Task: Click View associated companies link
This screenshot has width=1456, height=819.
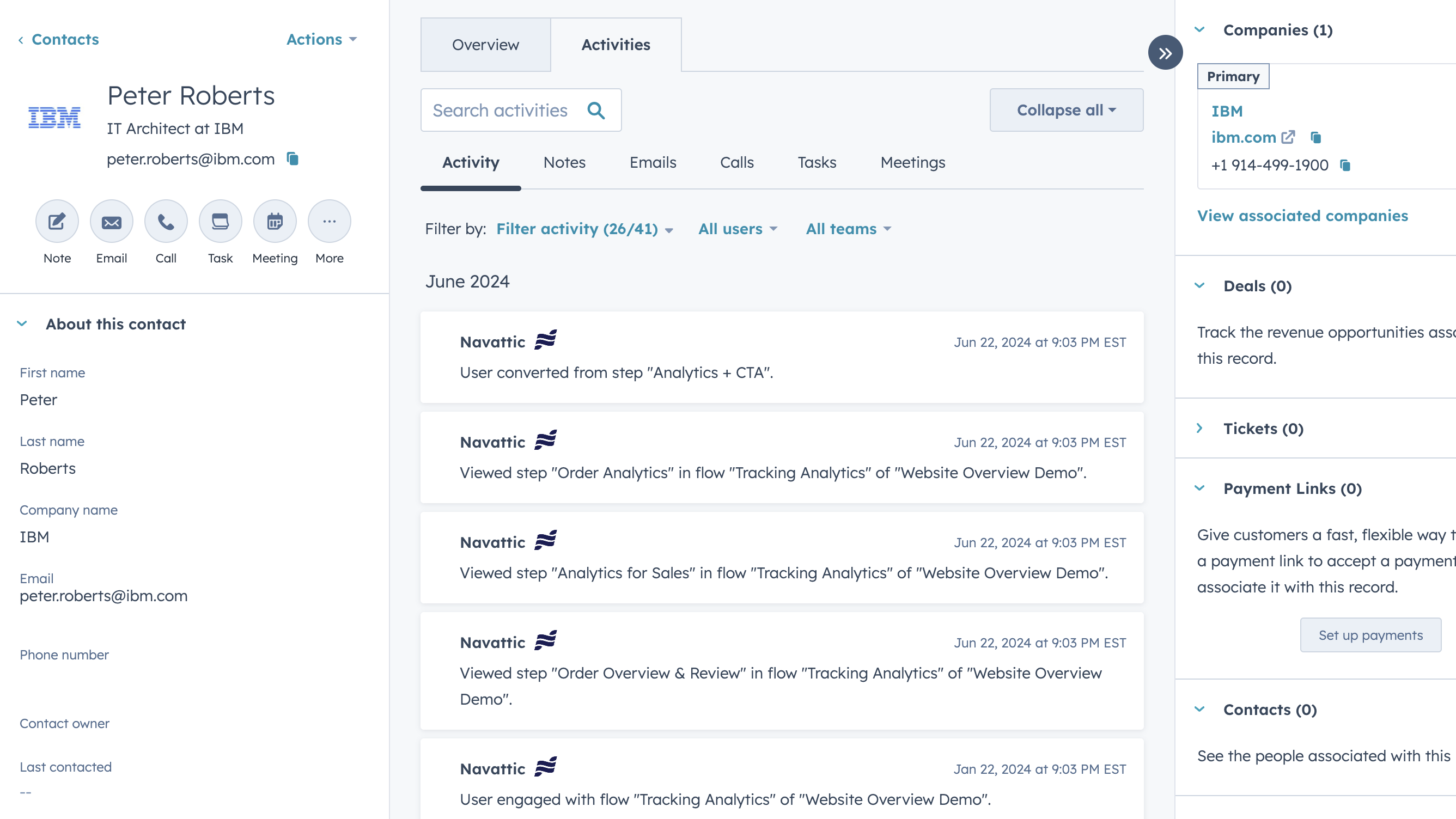Action: click(x=1302, y=216)
